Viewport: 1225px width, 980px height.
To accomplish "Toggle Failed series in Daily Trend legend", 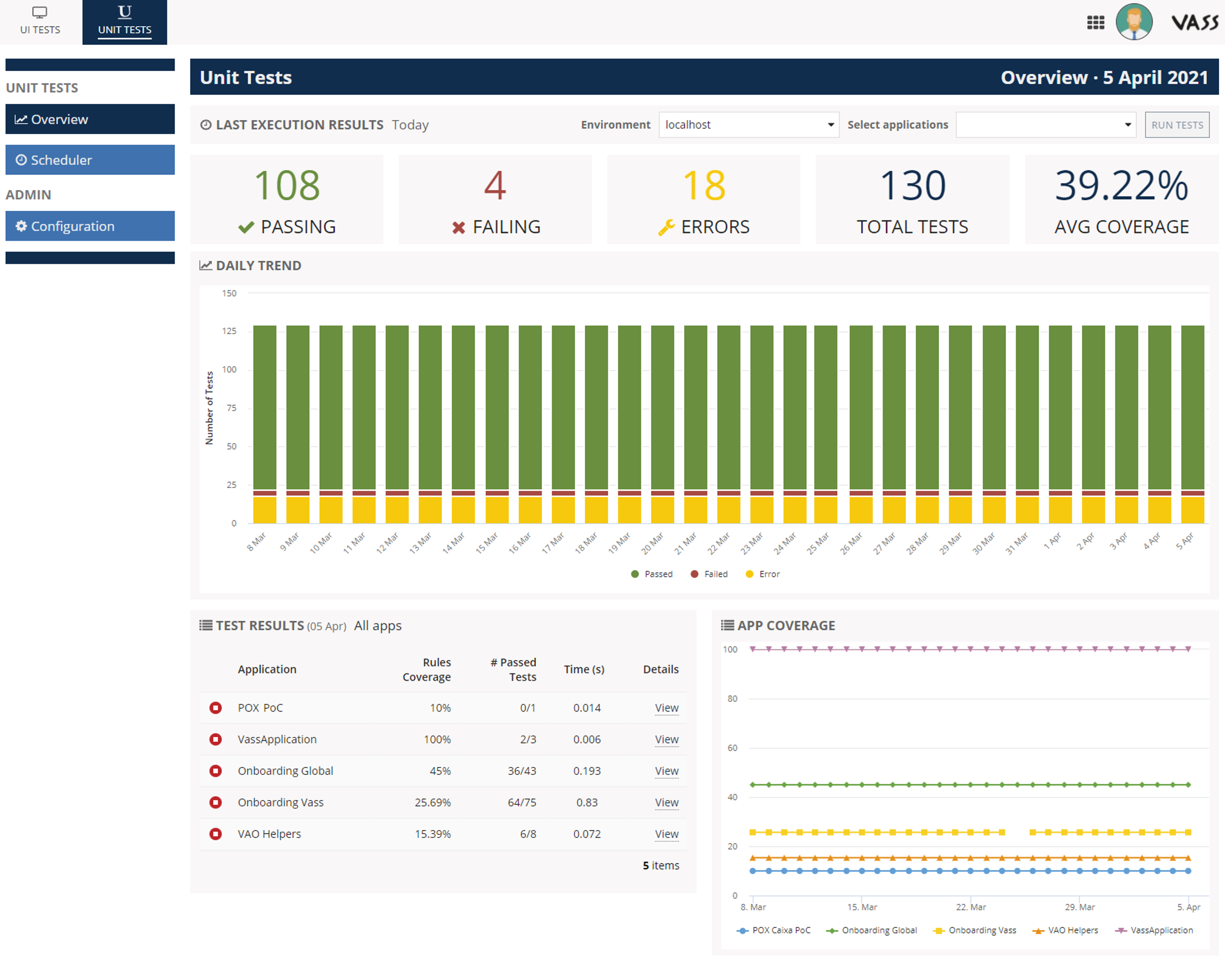I will coord(709,574).
